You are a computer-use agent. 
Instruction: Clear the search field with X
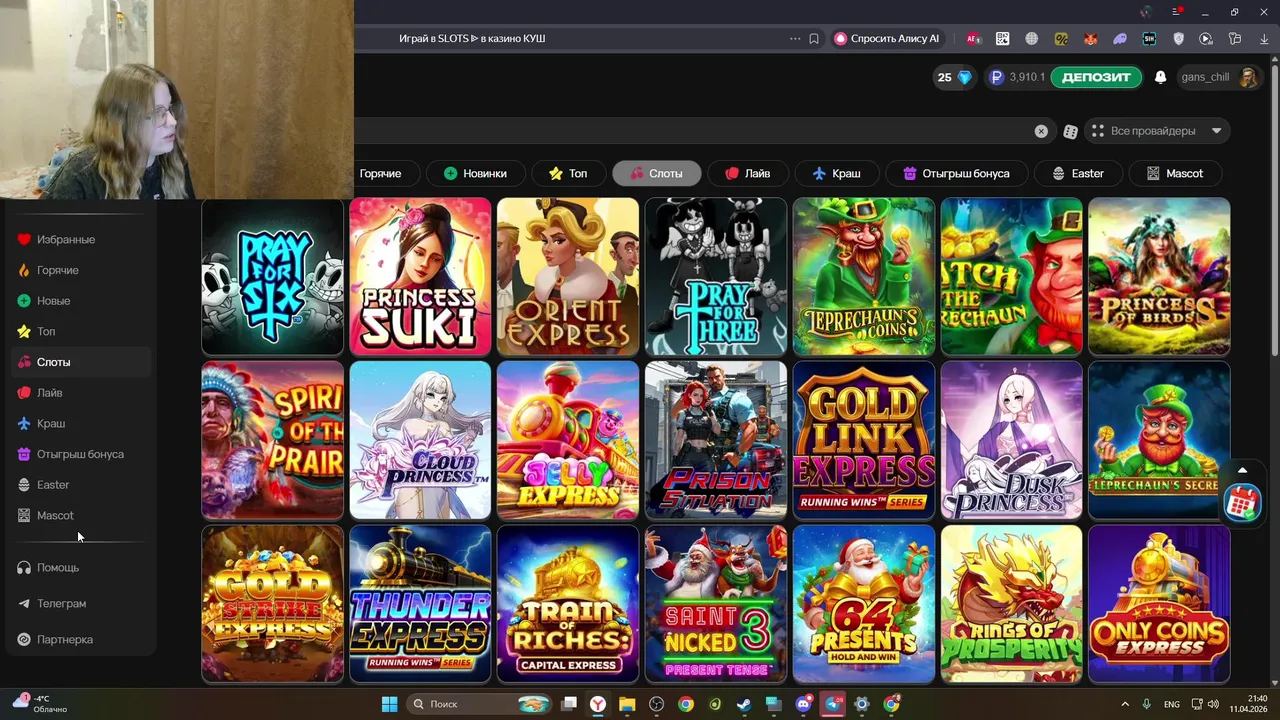[1041, 131]
